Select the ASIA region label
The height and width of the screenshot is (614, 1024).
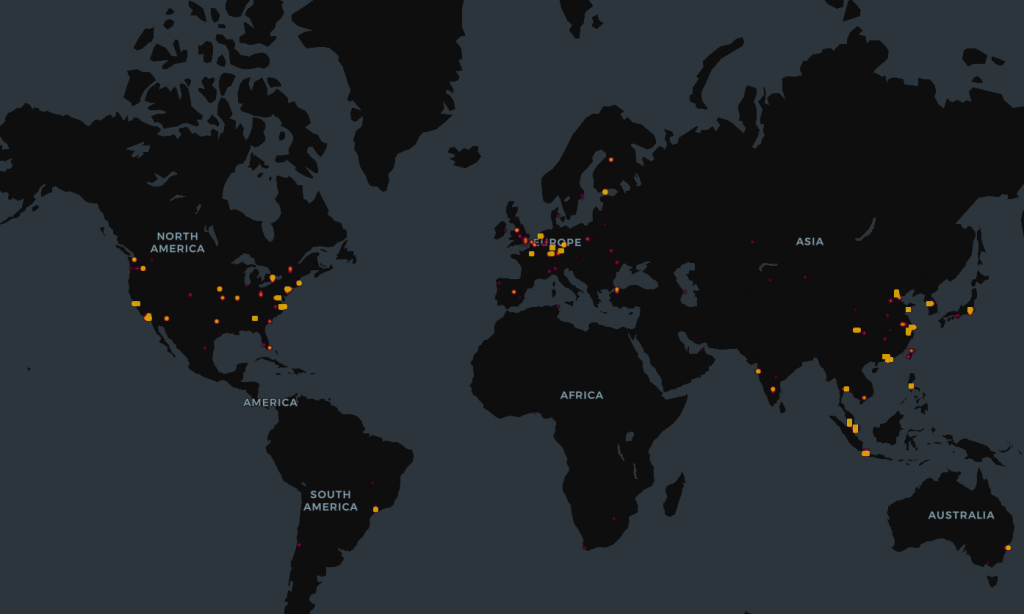tap(808, 241)
